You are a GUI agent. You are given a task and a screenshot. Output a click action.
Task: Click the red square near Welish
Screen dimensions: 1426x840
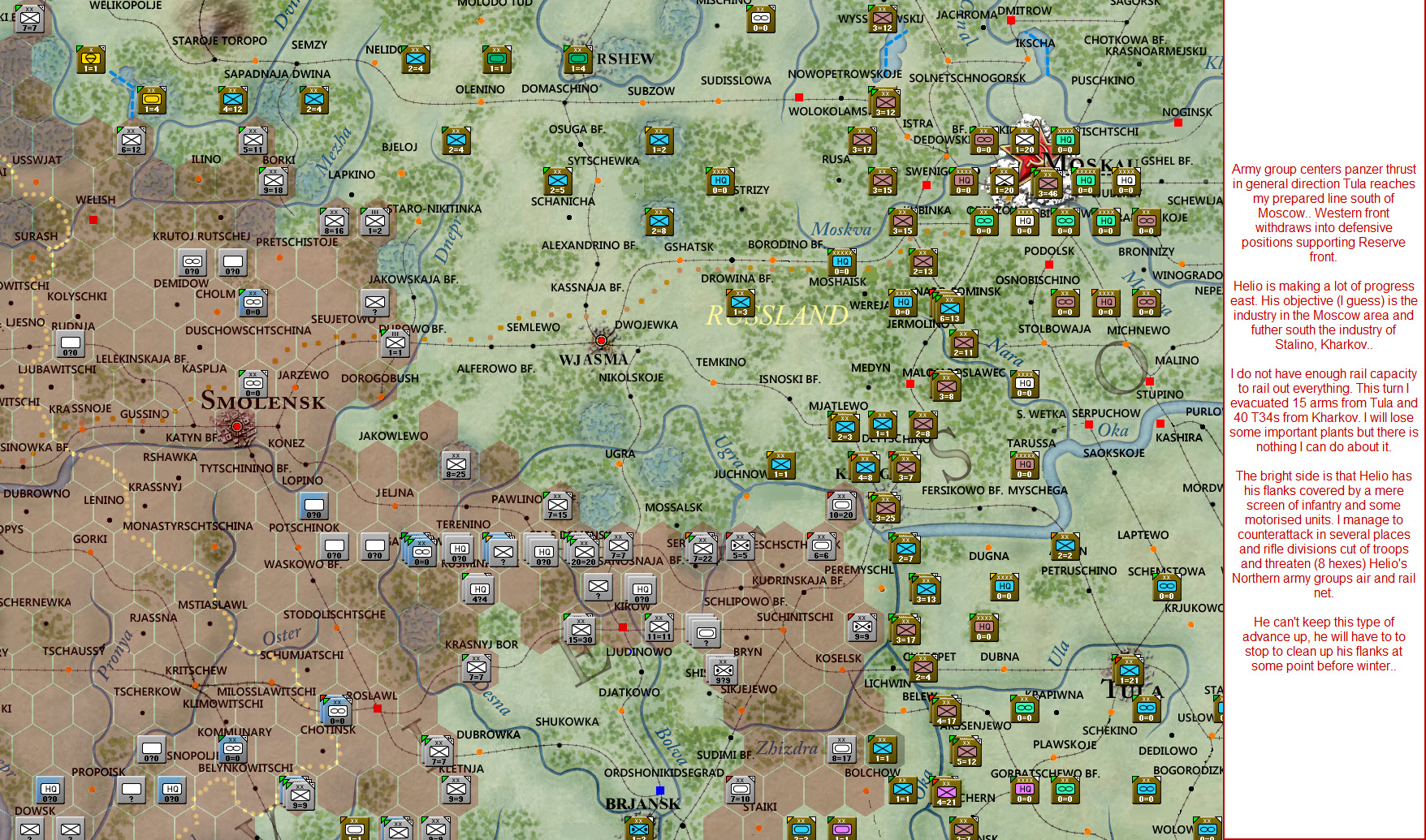tap(93, 220)
